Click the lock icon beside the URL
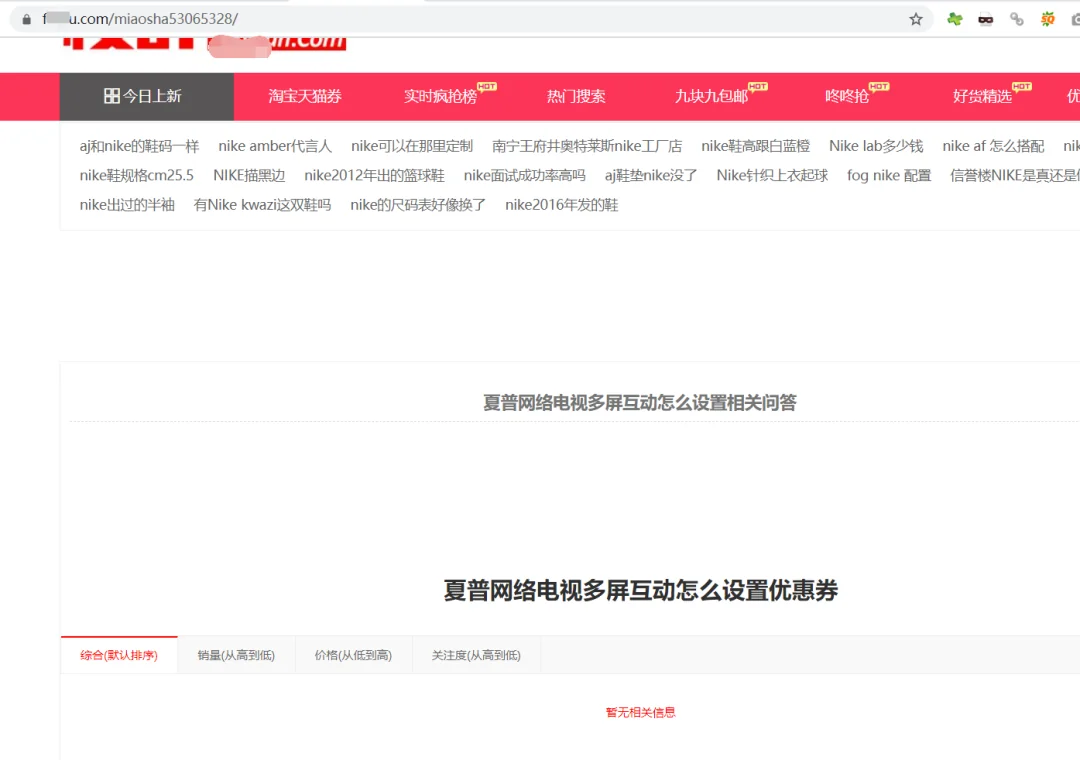 pyautogui.click(x=27, y=19)
